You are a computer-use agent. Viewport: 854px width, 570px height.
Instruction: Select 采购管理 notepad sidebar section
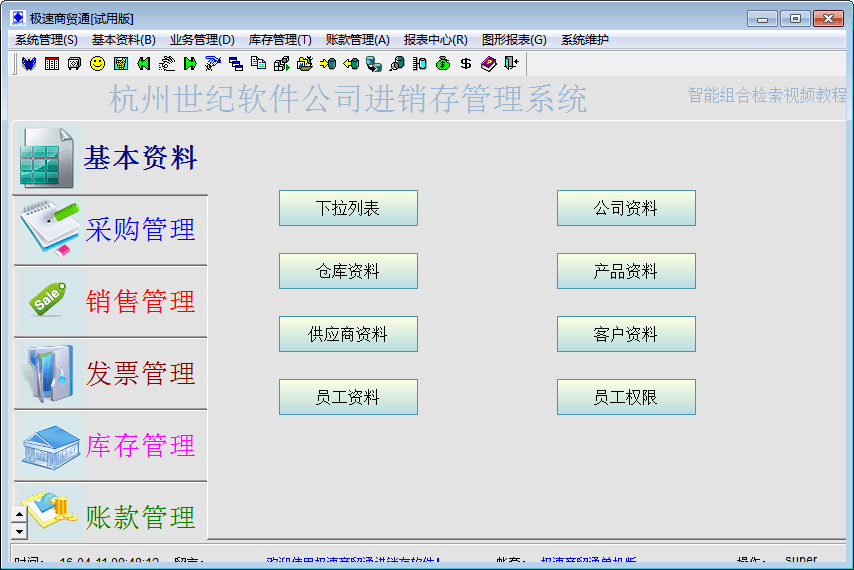pyautogui.click(x=109, y=229)
